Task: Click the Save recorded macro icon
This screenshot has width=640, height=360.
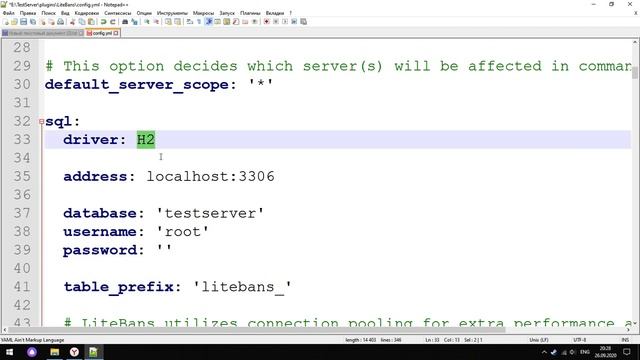Action: [x=303, y=22]
